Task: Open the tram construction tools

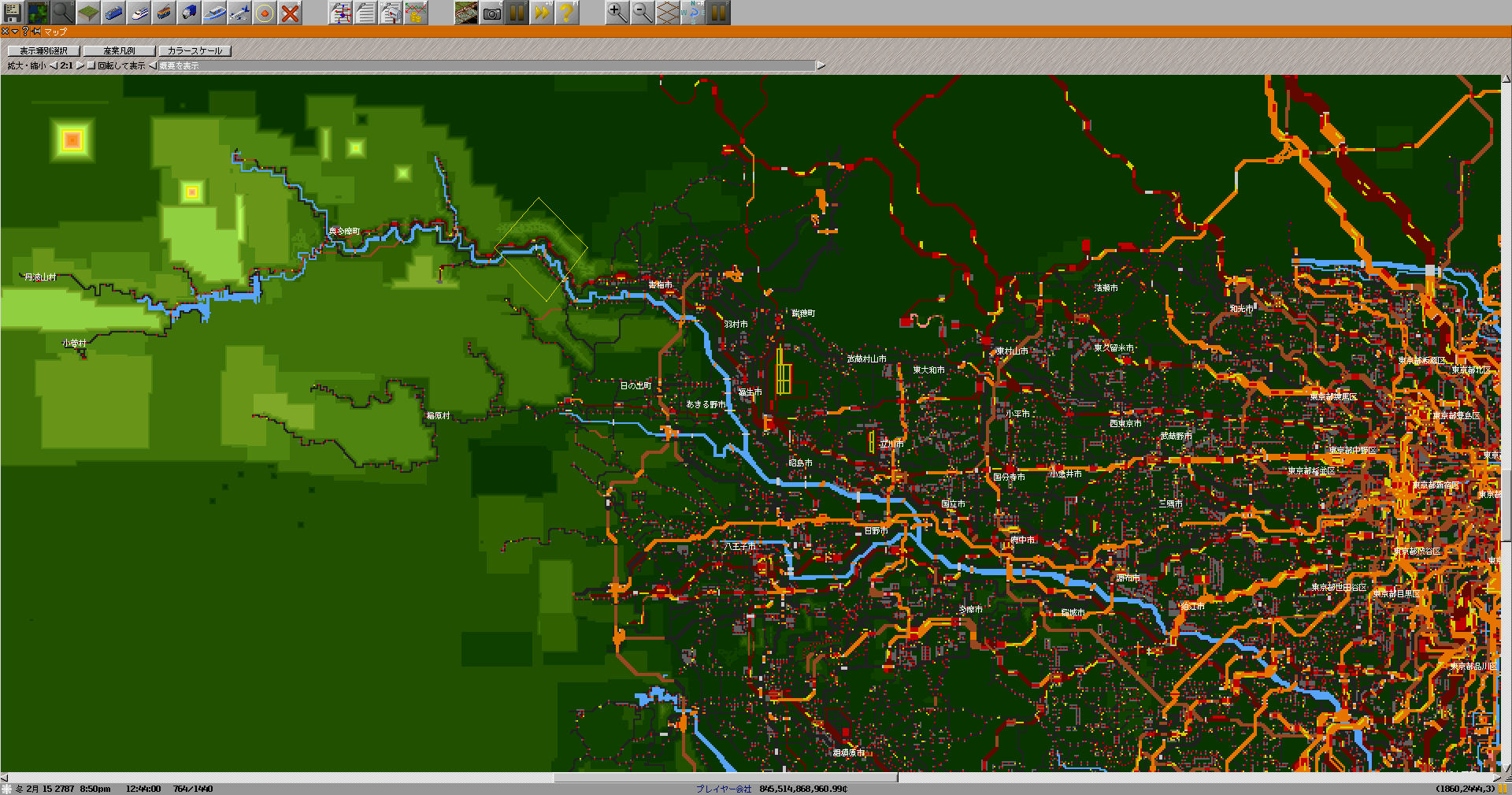Action: [x=164, y=13]
